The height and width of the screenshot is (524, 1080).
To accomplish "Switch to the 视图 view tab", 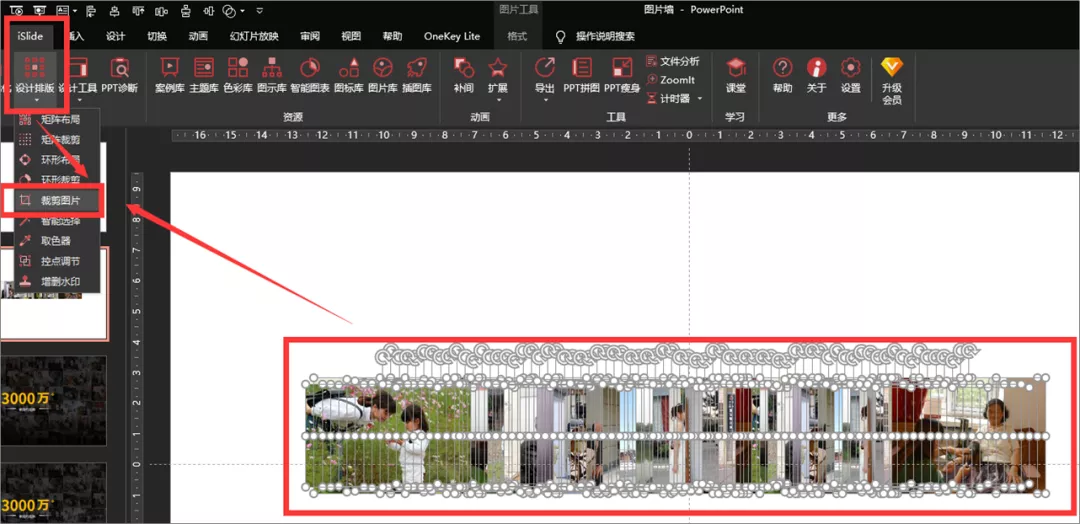I will pyautogui.click(x=351, y=36).
